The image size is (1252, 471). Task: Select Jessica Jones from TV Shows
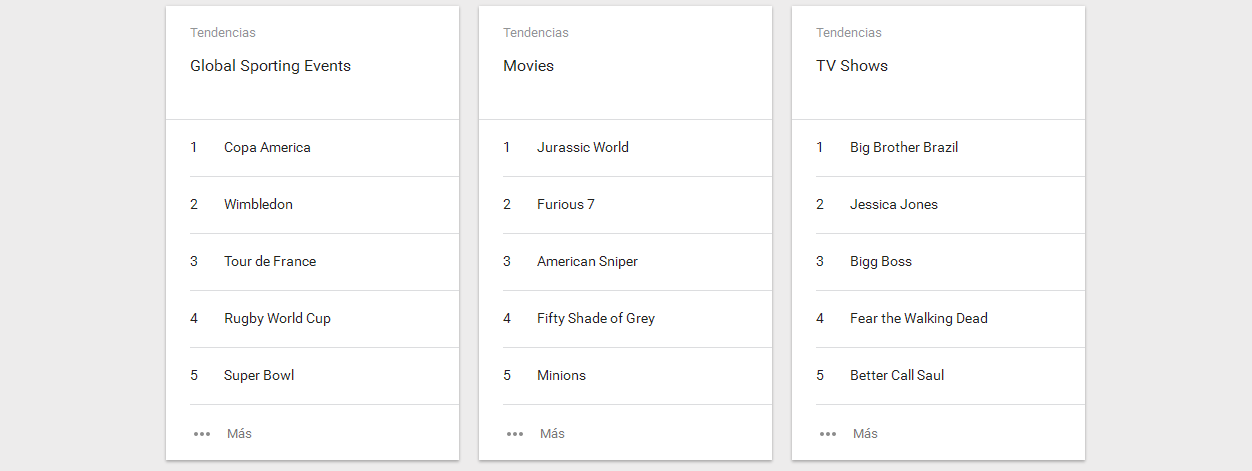[x=894, y=205]
